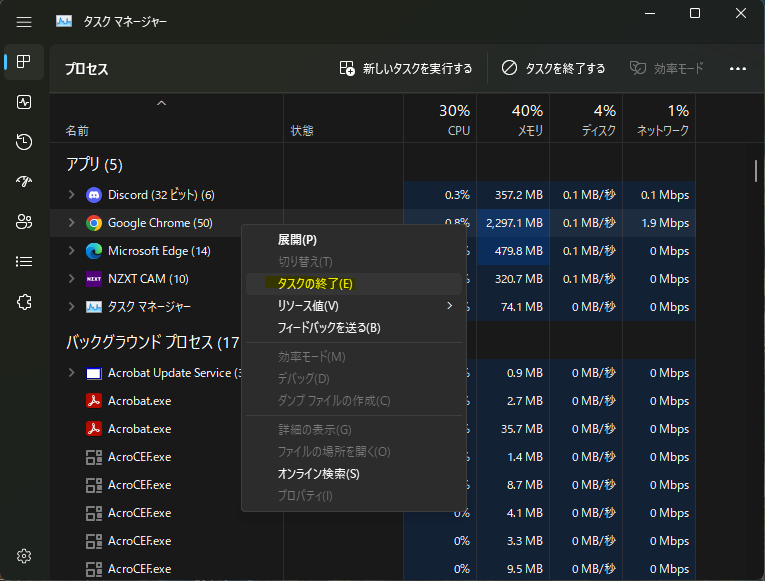
Task: Click 効率モード toolbar button
Action: 666,68
